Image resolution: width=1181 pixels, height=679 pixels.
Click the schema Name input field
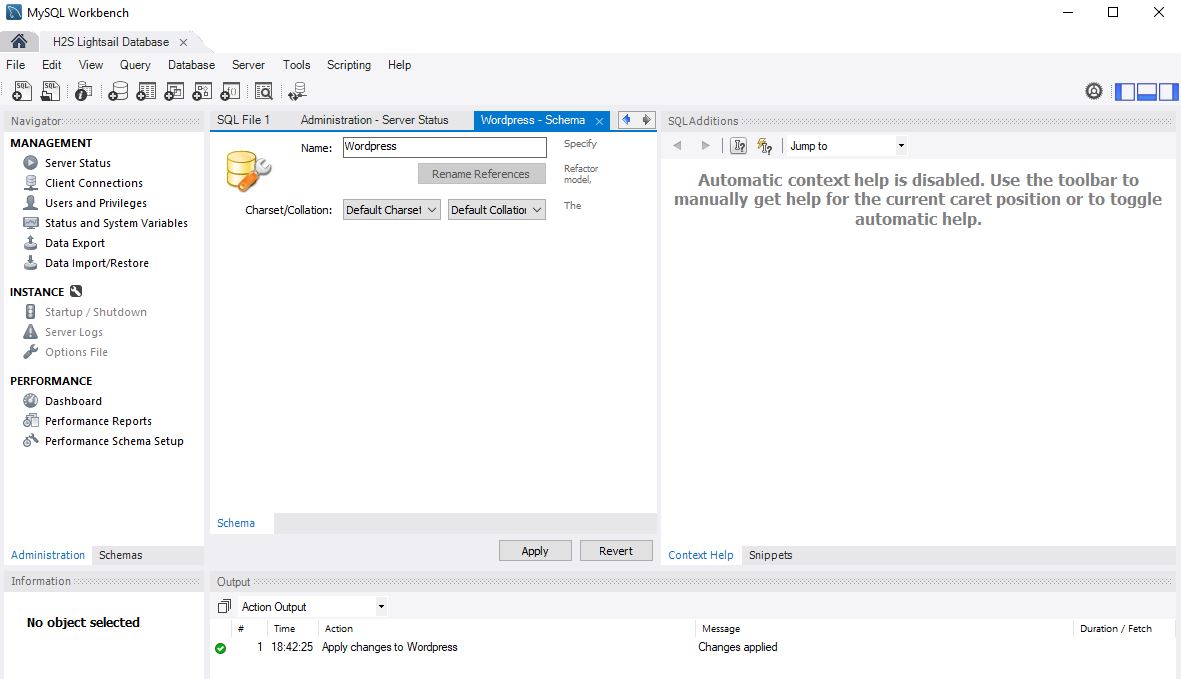coord(444,147)
